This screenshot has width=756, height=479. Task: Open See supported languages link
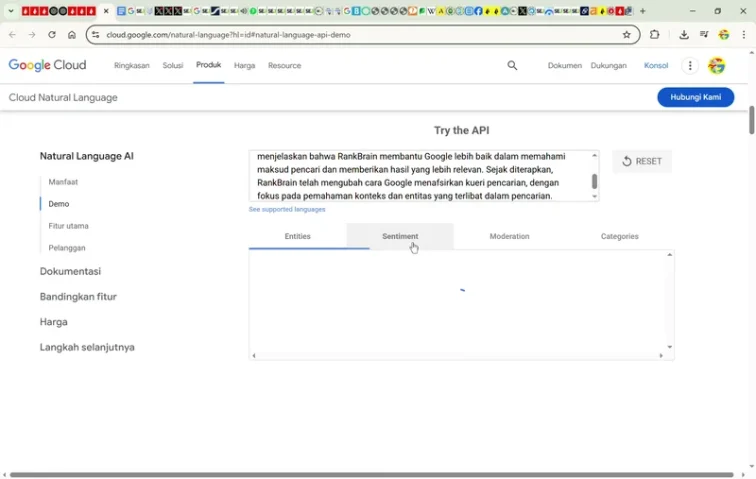click(x=287, y=209)
